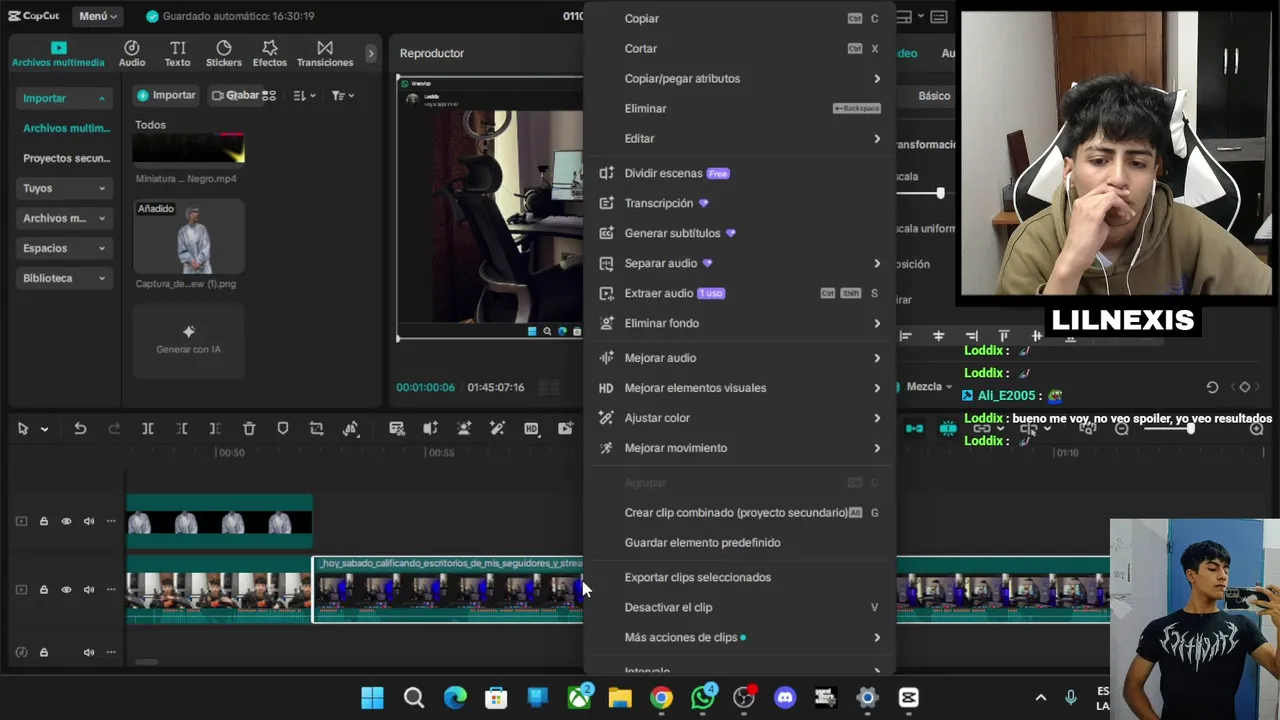Click the redo arrow in timeline toolbar

pos(113,428)
